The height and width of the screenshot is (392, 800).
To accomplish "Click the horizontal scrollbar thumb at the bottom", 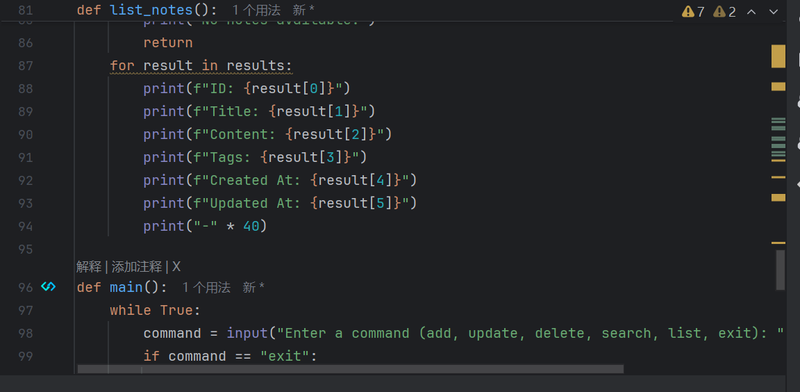I will 351,369.
